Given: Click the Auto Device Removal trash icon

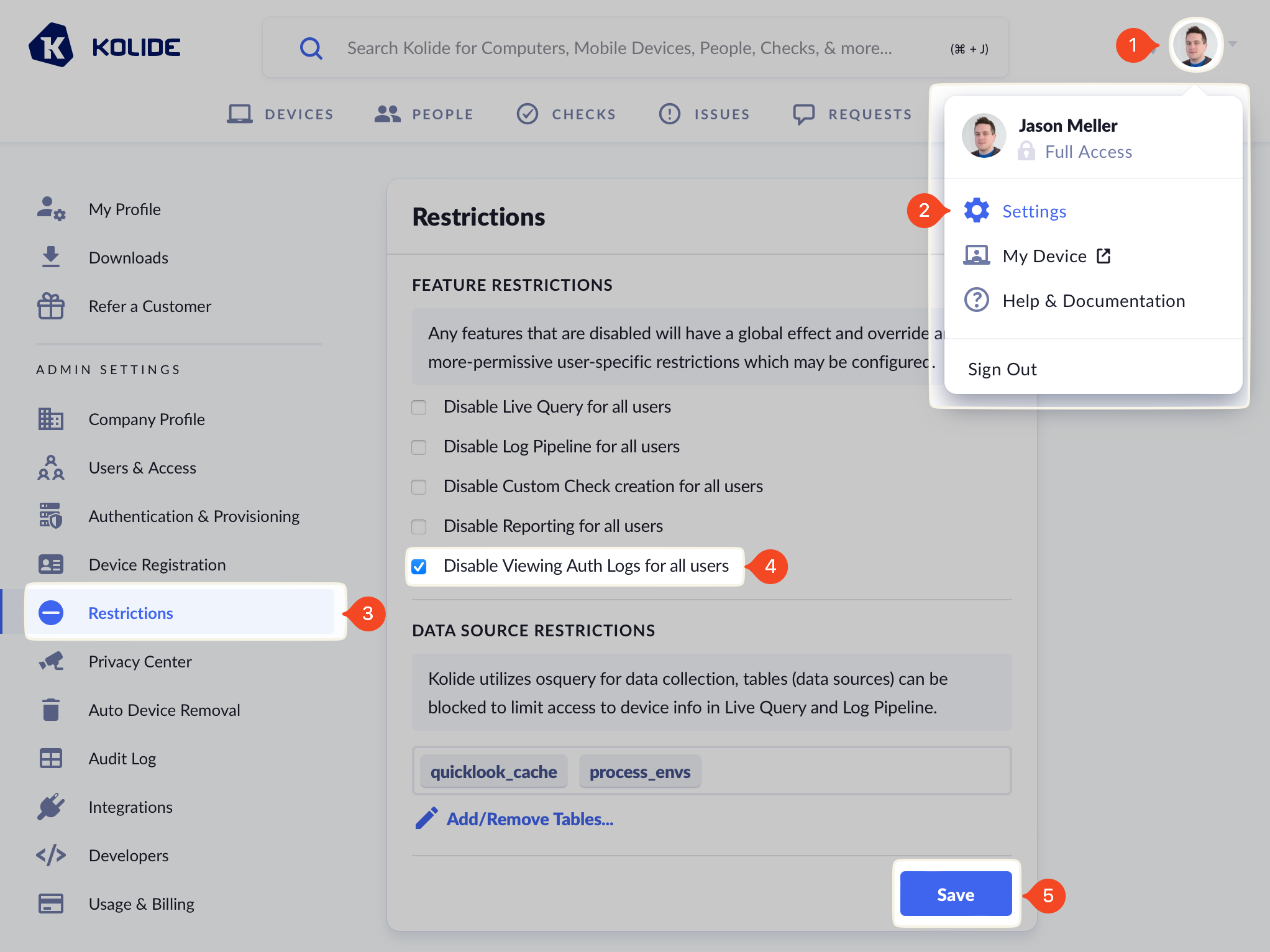Looking at the screenshot, I should [51, 710].
